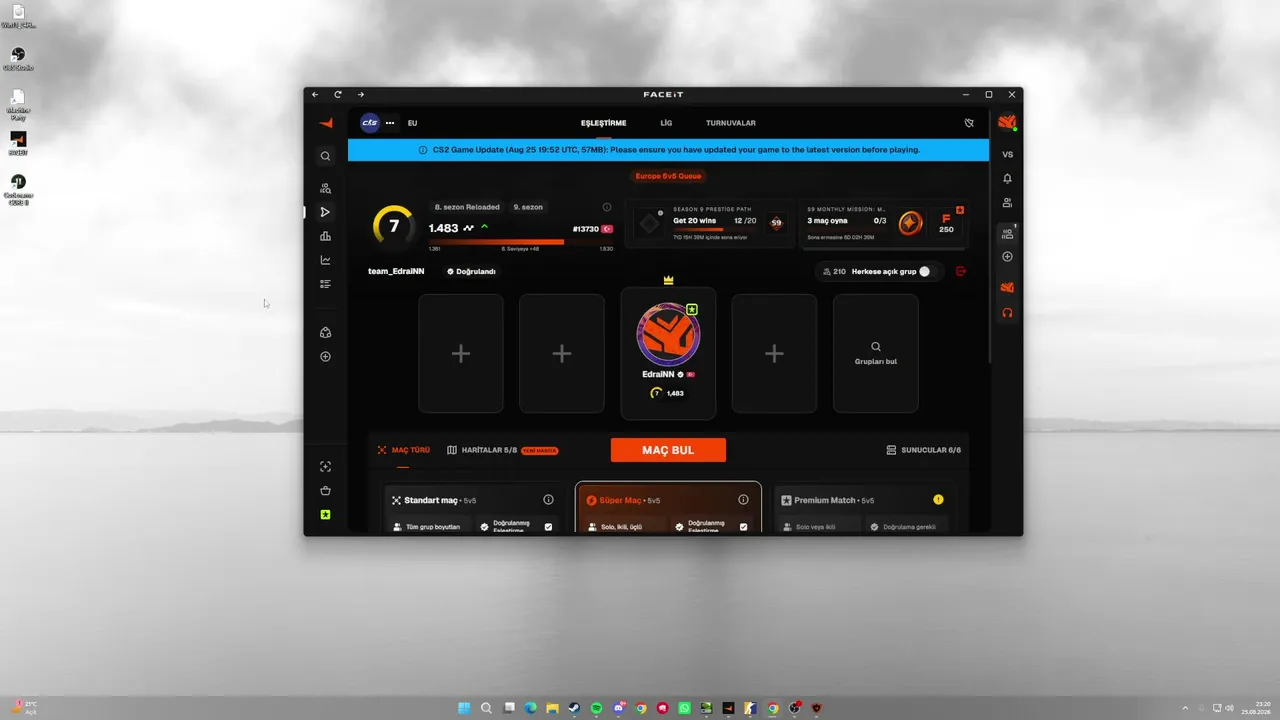The image size is (1280, 720).
Task: Open the clubs icon in left sidebar
Action: tap(325, 333)
